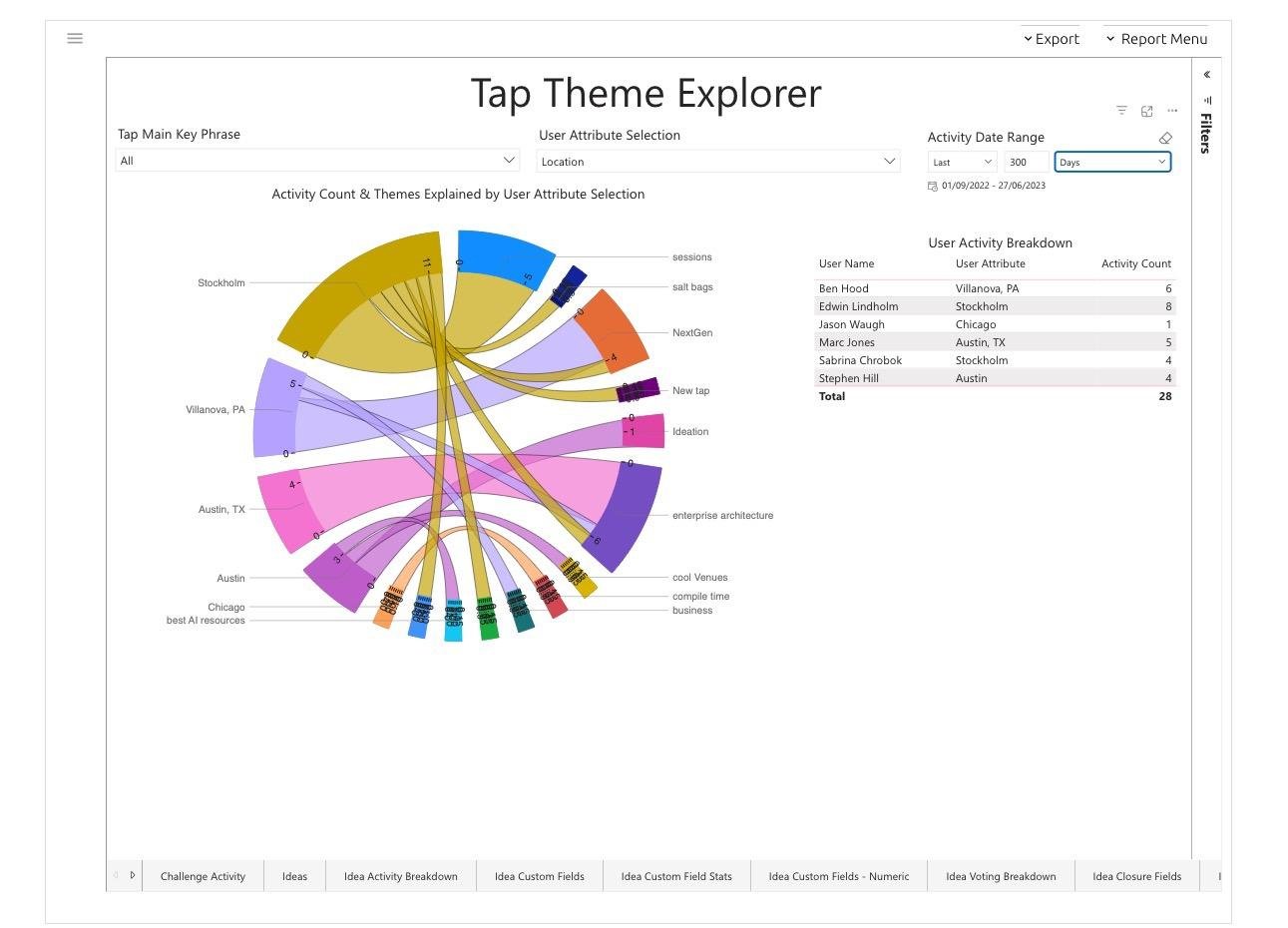Open the hamburger navigation menu
Screen dimensions: 1288x928
(x=75, y=38)
